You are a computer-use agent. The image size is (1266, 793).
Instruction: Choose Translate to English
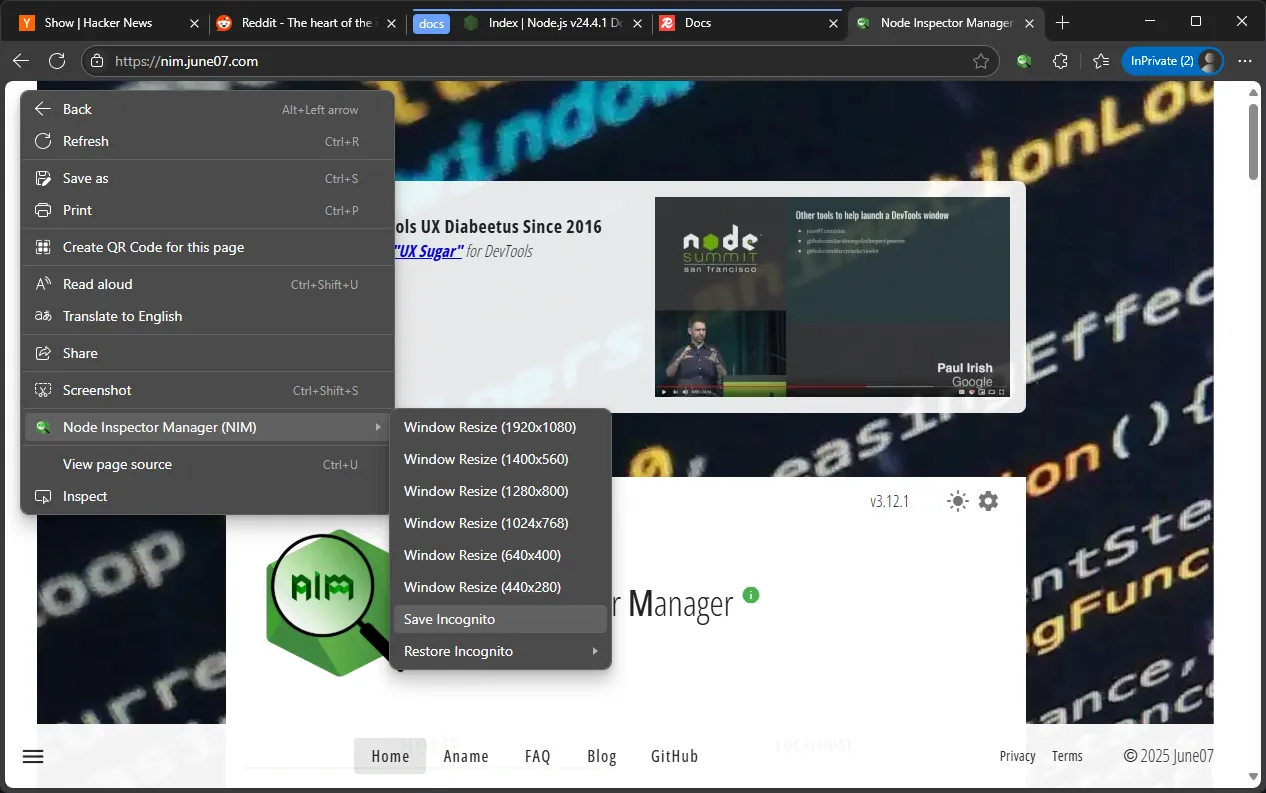[x=208, y=316]
